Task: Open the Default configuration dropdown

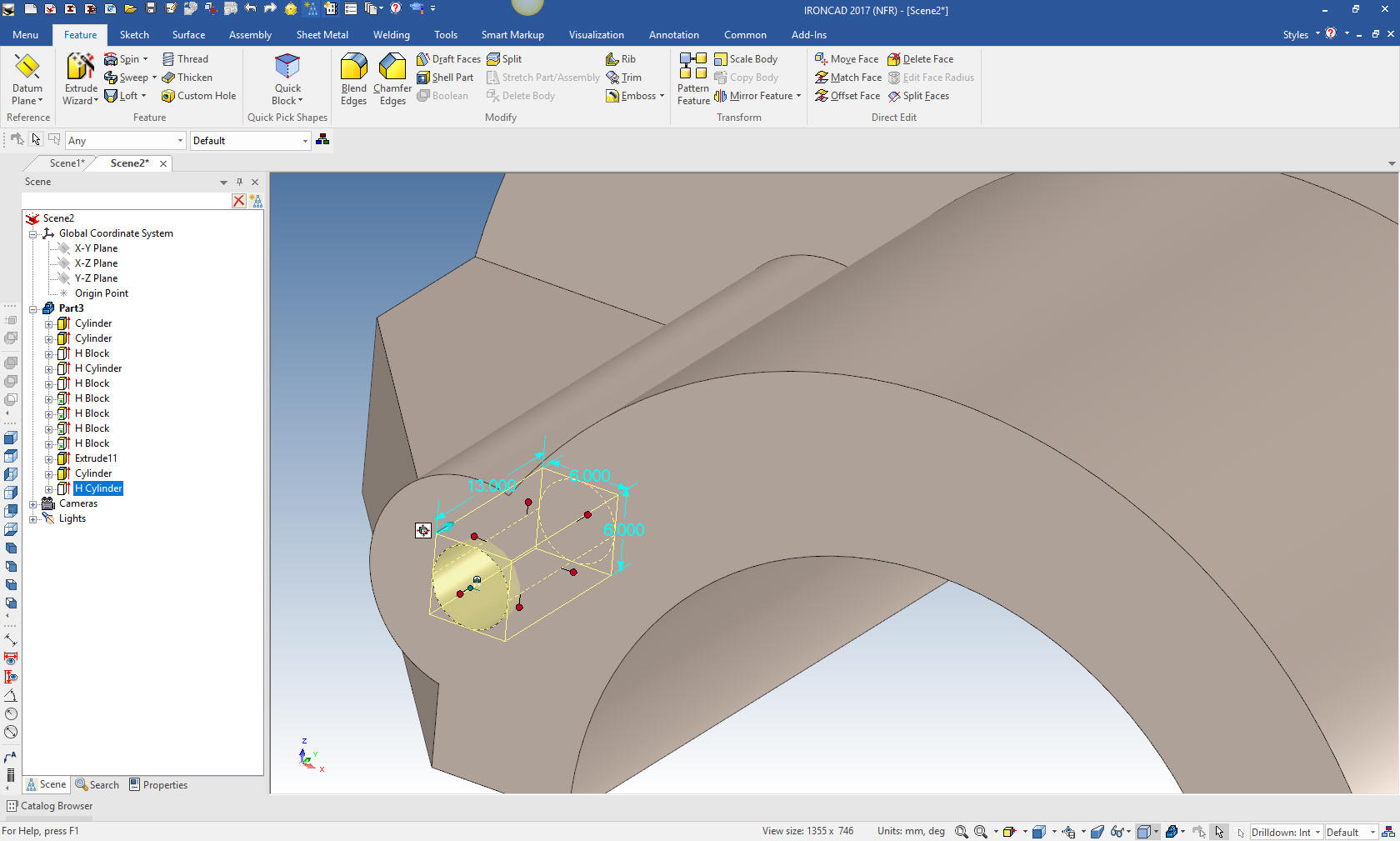Action: [305, 141]
